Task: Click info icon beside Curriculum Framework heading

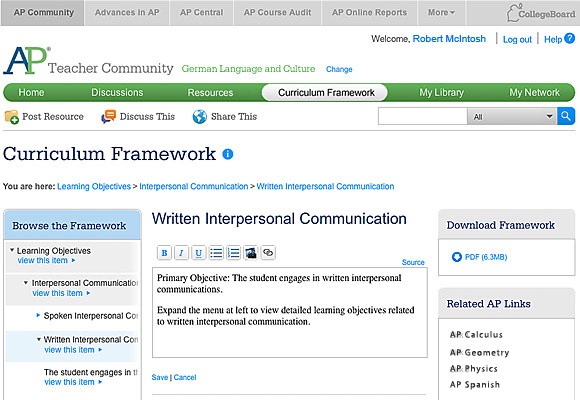Action: pos(228,154)
